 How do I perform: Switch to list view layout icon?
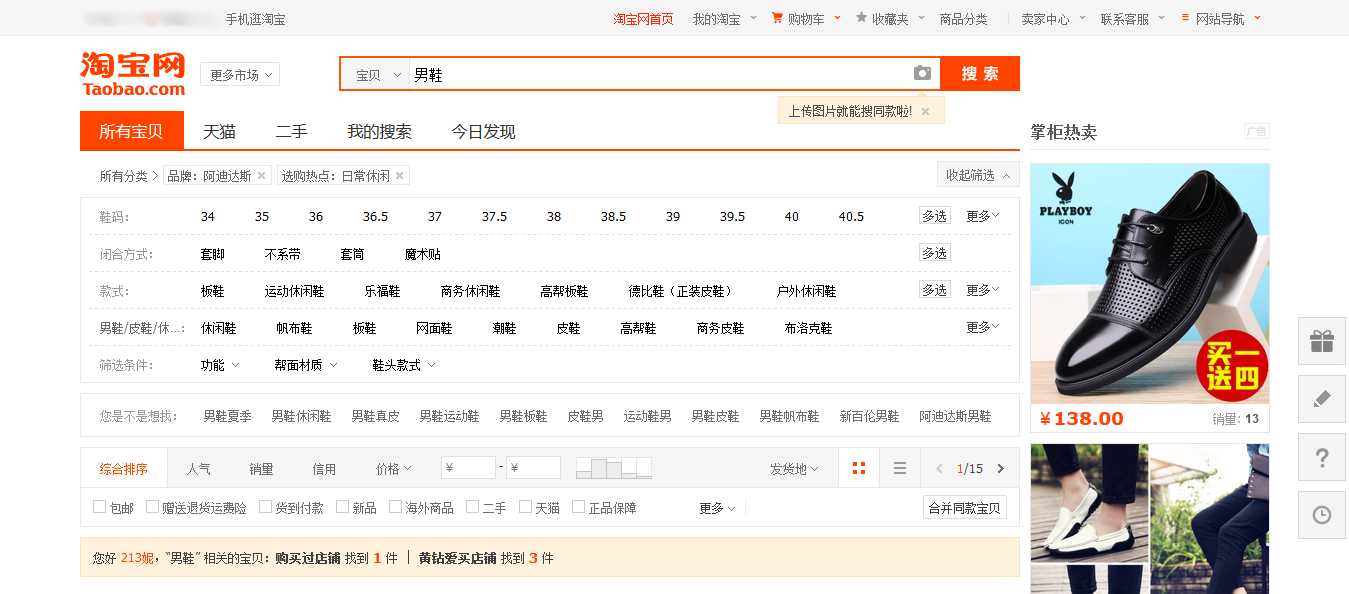[x=900, y=468]
